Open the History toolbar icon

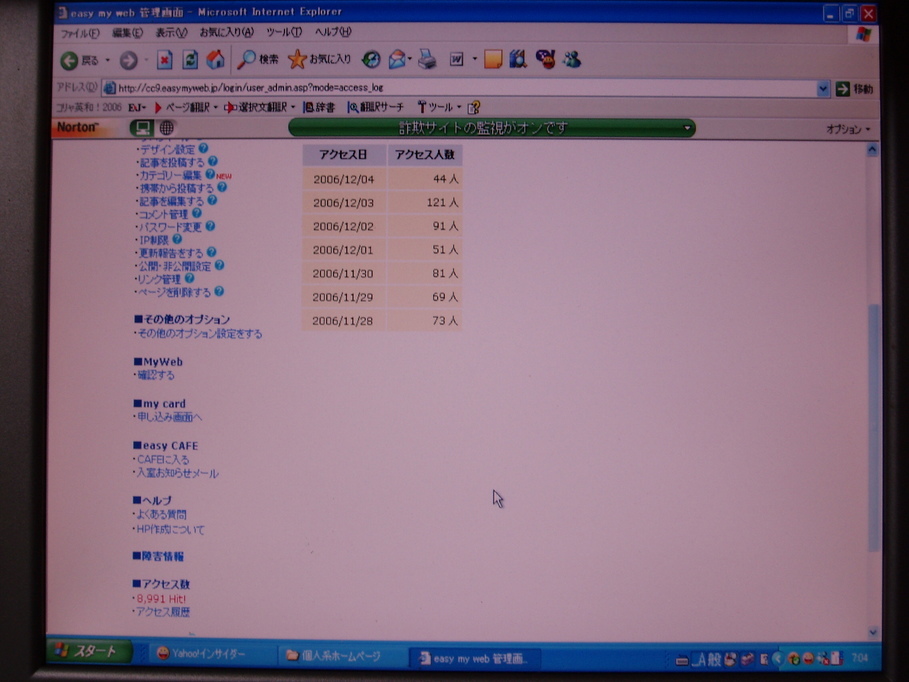(371, 60)
